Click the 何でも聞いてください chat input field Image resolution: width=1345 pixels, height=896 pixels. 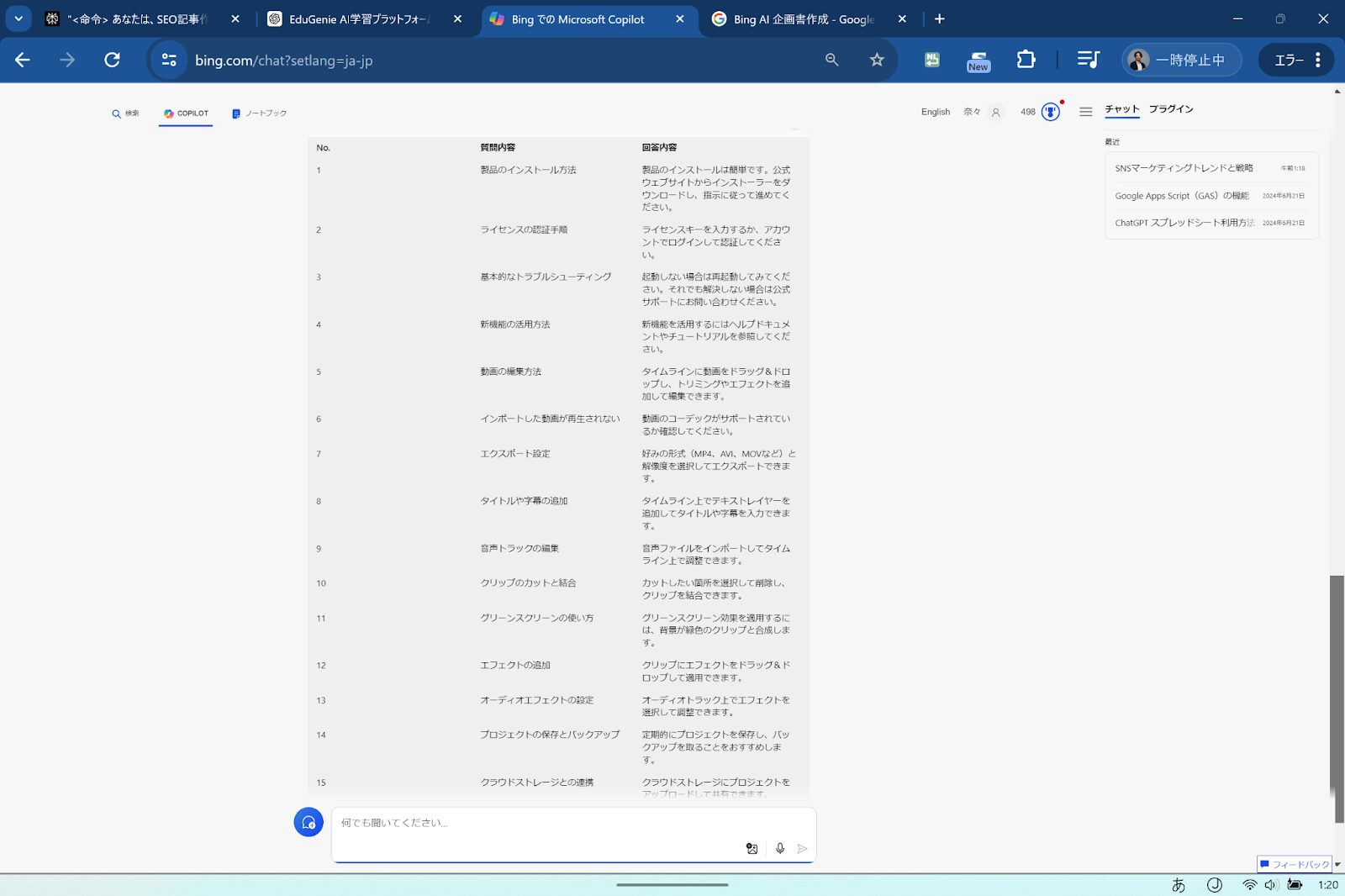click(538, 823)
